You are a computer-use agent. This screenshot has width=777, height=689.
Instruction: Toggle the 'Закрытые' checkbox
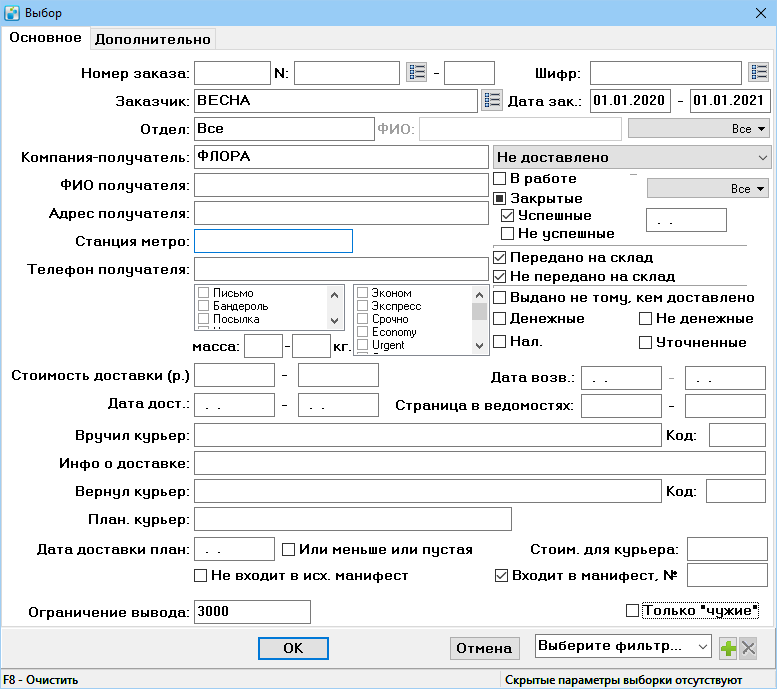coord(500,199)
